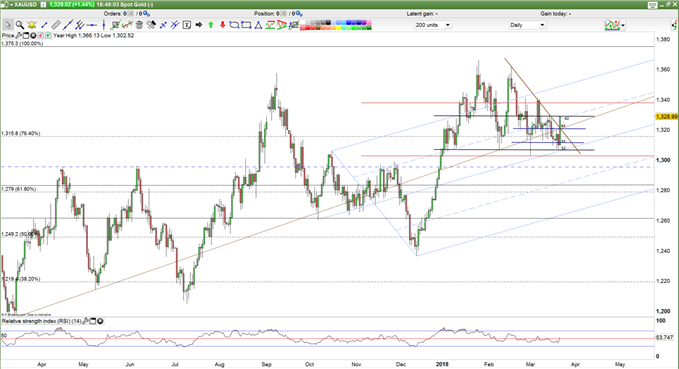Open the Orders search magnifier icon
Viewport: 679px width, 369px height.
pyautogui.click(x=146, y=14)
